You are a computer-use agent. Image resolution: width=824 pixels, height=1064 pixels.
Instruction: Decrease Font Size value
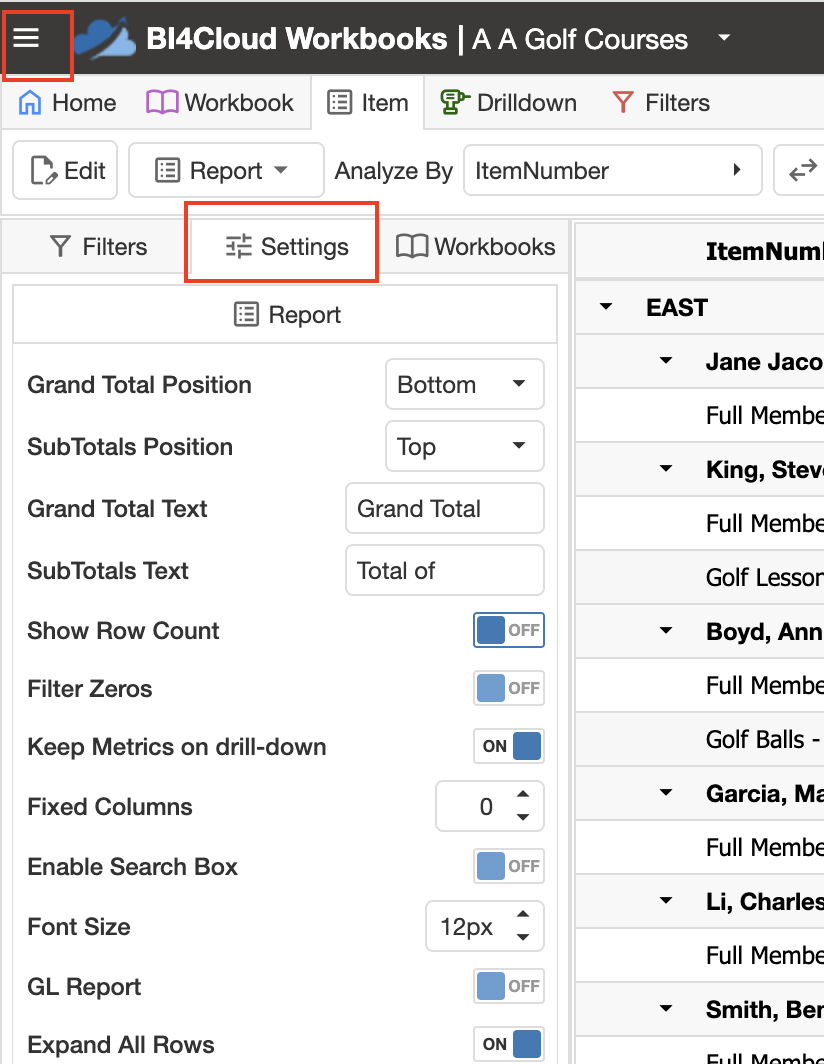tap(523, 938)
